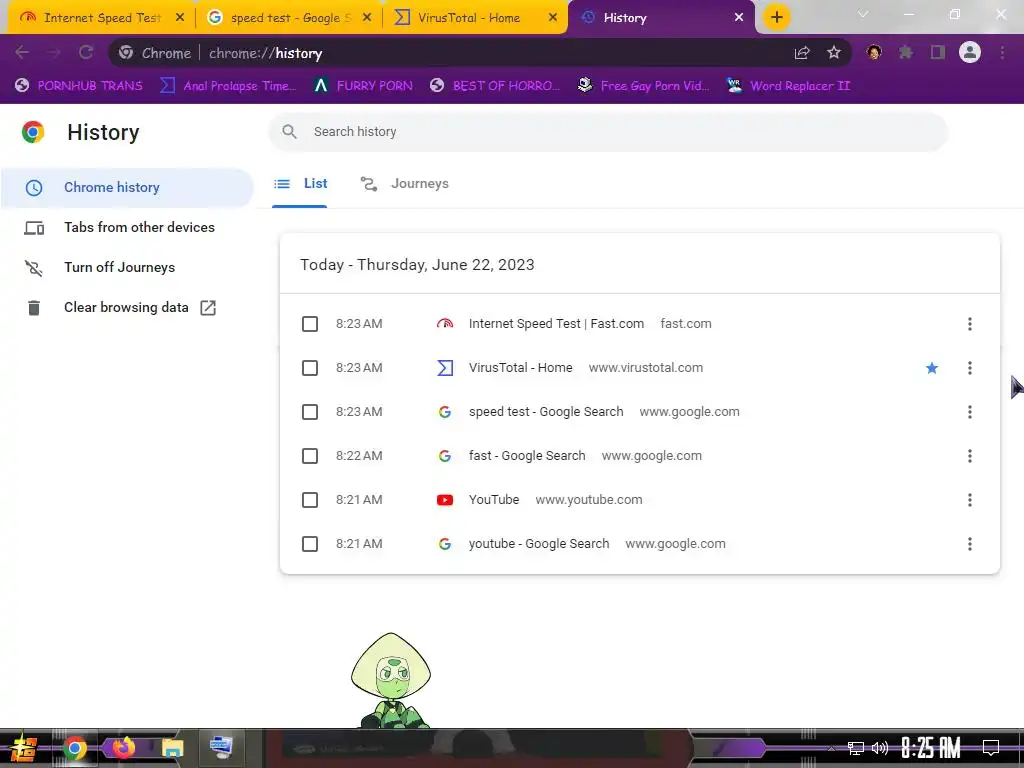Toggle the side panel icon

click(x=938, y=52)
